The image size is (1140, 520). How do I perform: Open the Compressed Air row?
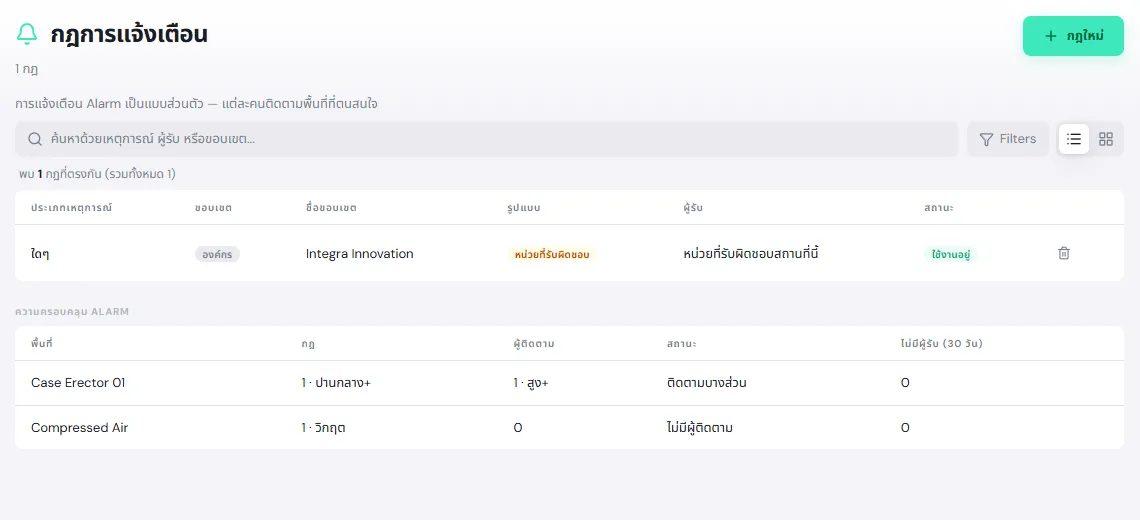pos(569,428)
